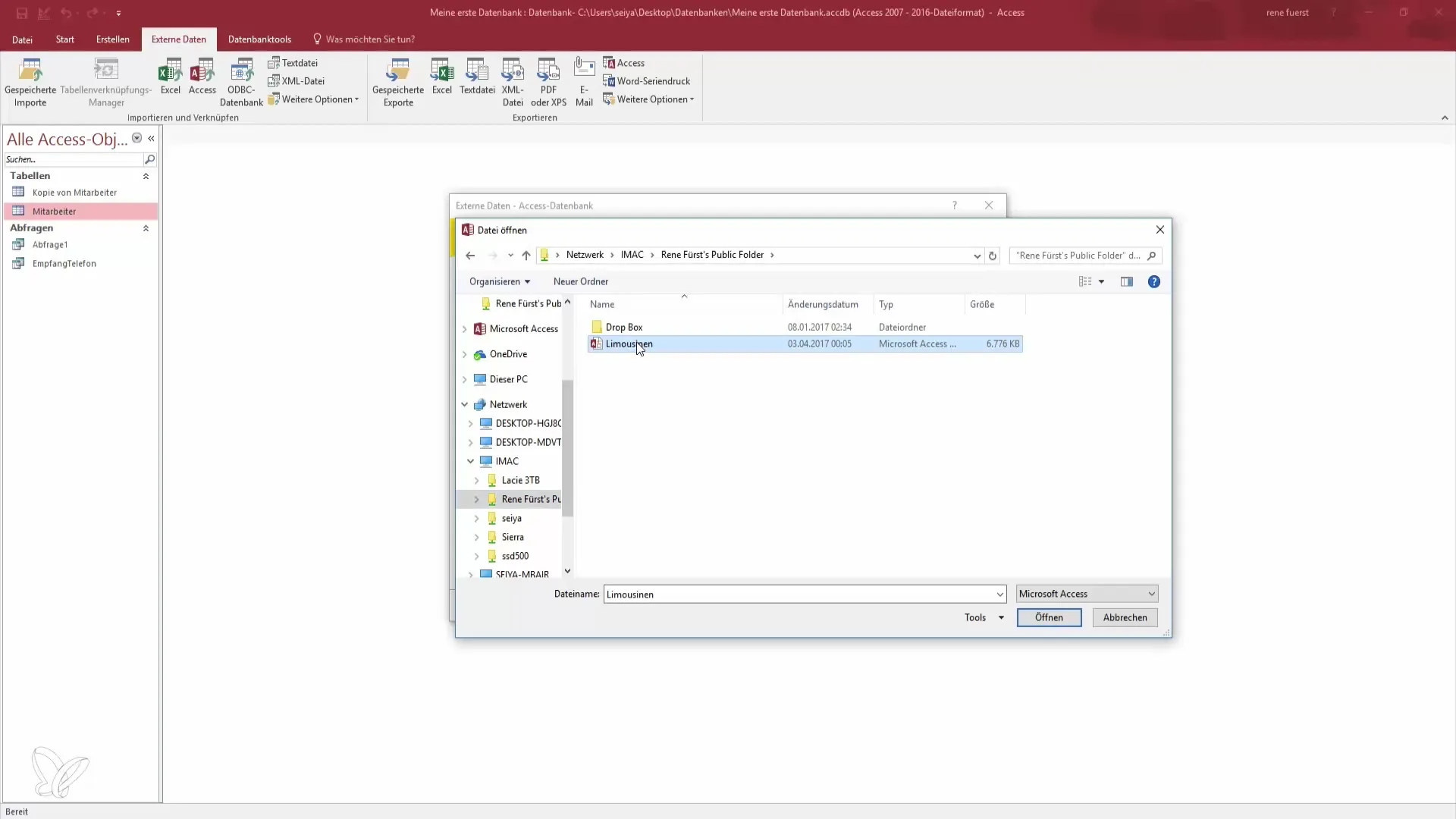Viewport: 1456px width, 819px height.
Task: Switch to the Erstellen tab
Action: (112, 39)
